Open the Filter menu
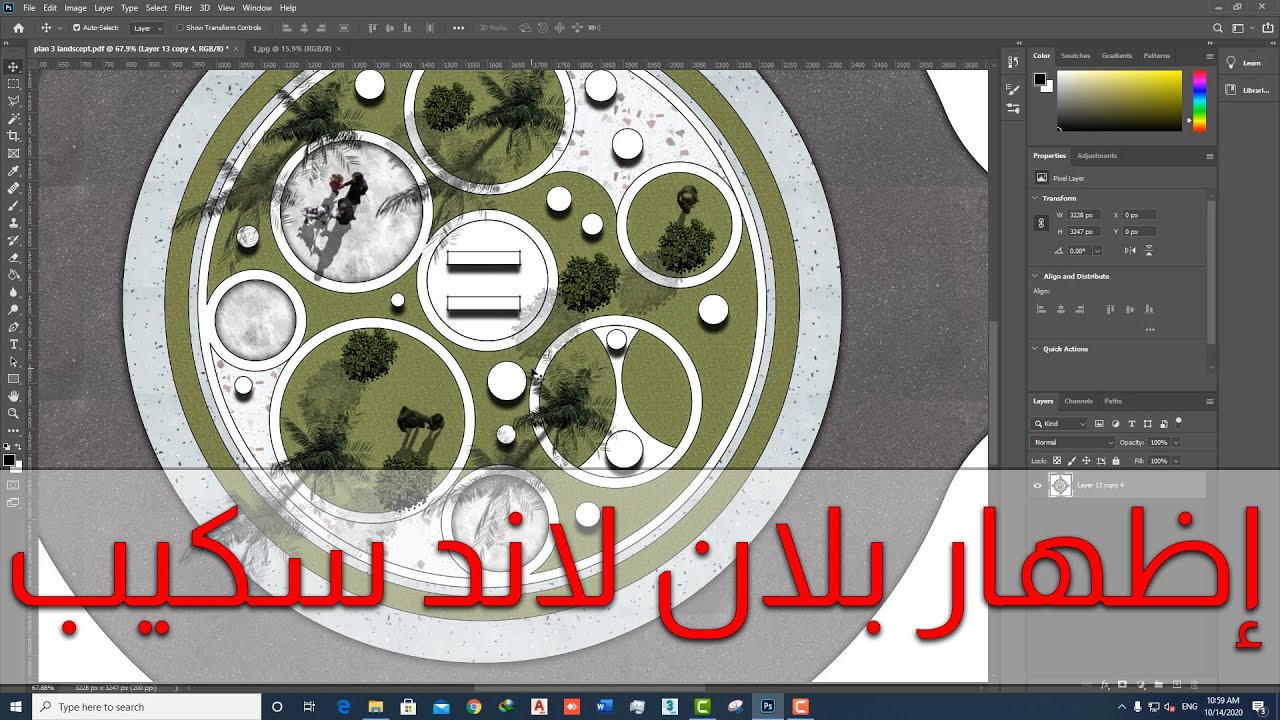The image size is (1280, 720). (183, 8)
